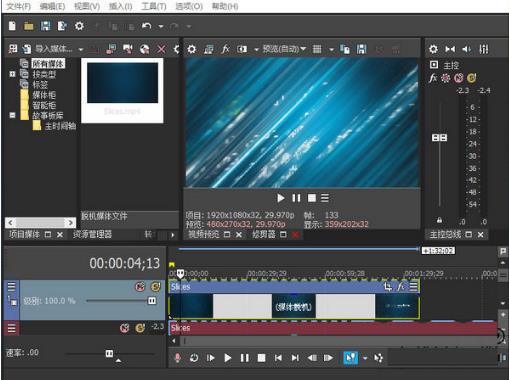Open the Import Media dropdown arrow

click(81, 49)
